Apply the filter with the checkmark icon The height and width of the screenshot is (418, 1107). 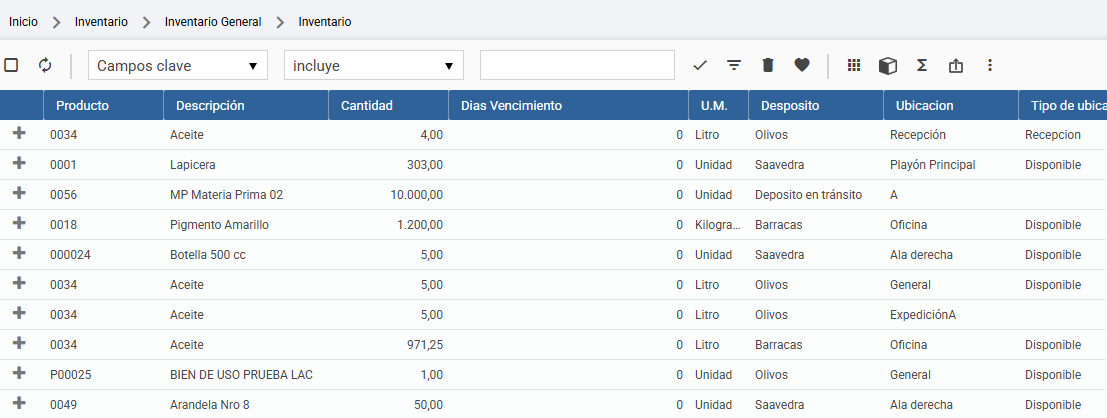tap(700, 65)
